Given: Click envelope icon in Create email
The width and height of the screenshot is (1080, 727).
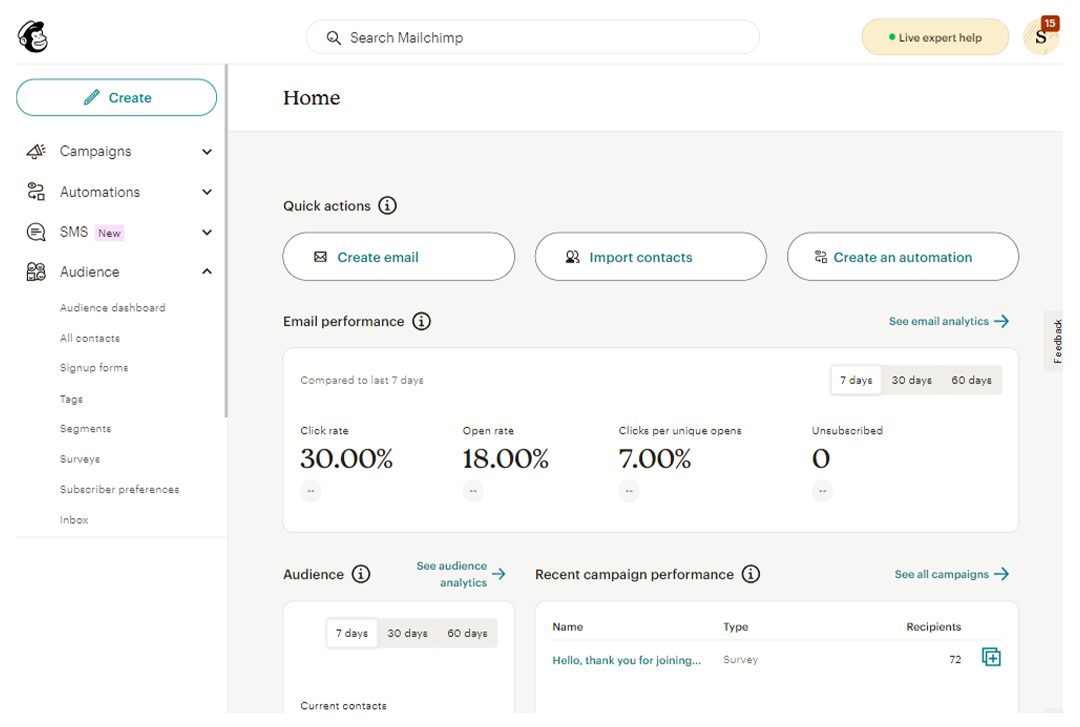Looking at the screenshot, I should [320, 257].
